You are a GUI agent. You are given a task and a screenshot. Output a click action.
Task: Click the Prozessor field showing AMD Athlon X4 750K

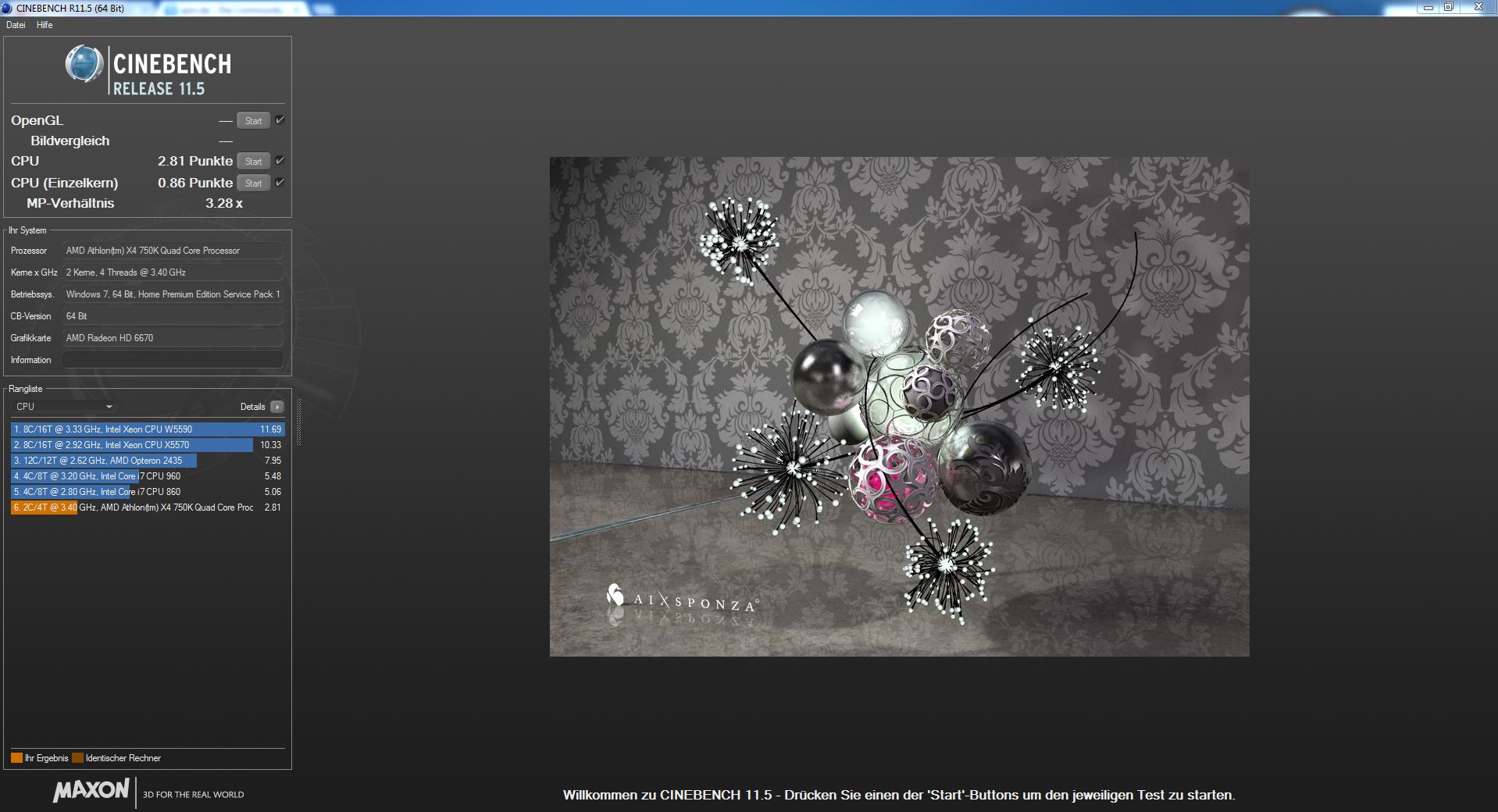tap(173, 251)
